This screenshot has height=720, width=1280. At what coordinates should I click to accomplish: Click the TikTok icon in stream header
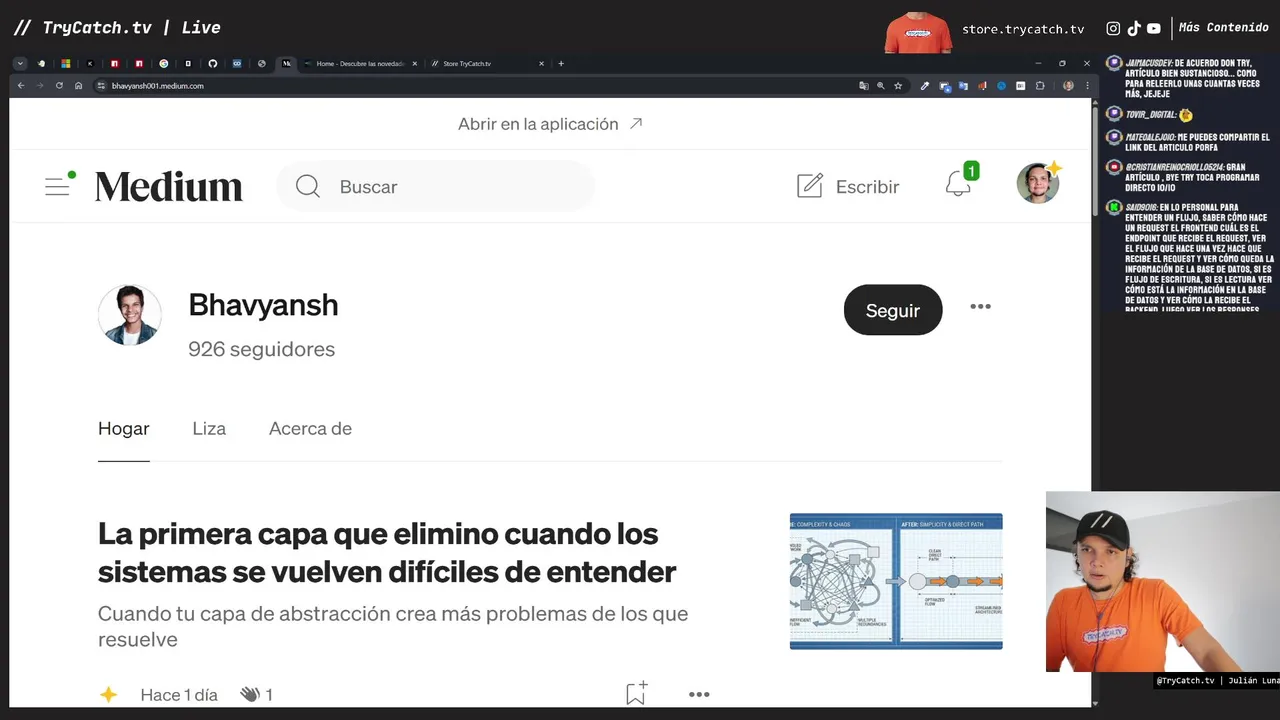(1134, 29)
